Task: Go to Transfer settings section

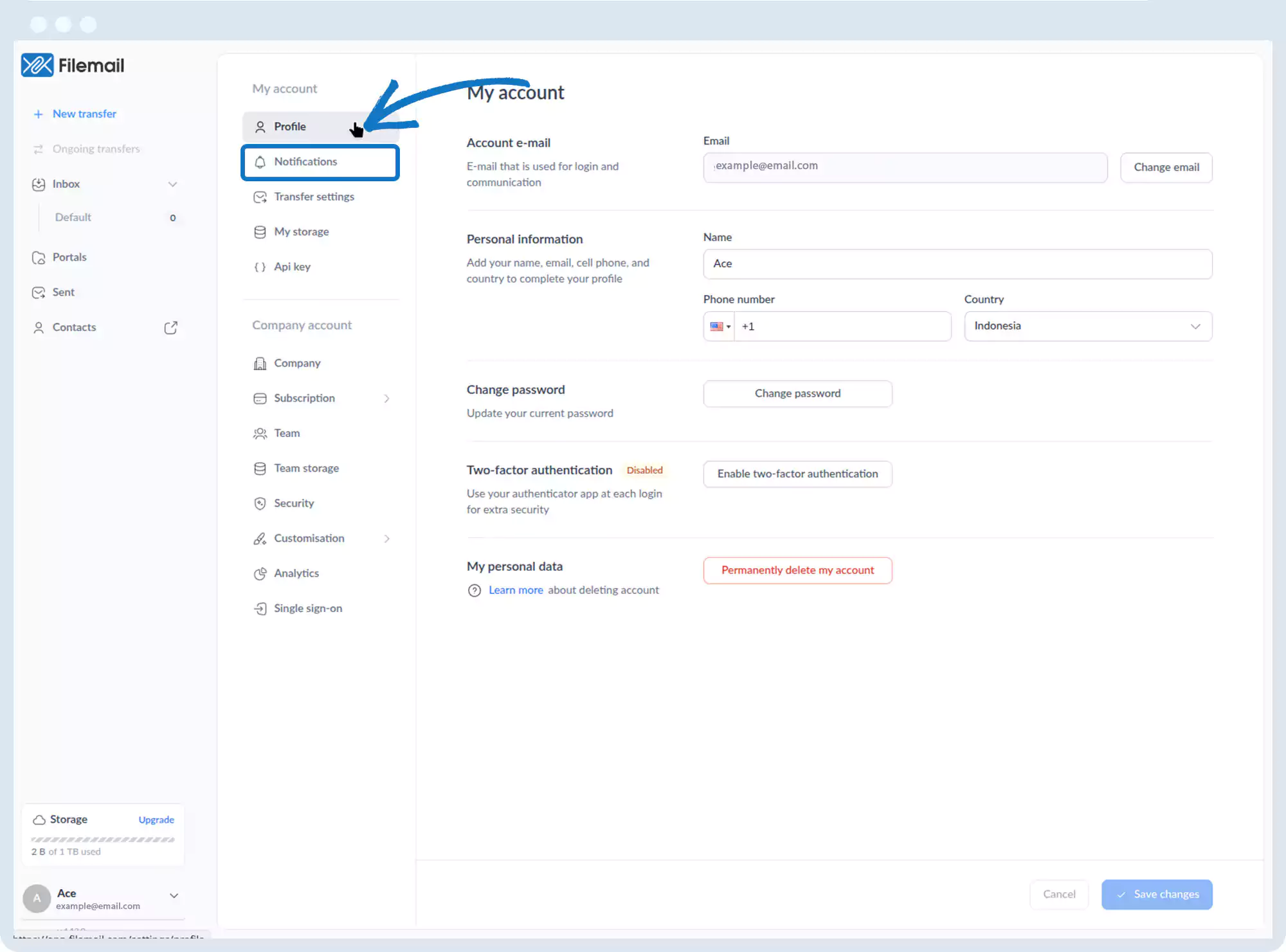Action: pos(314,197)
